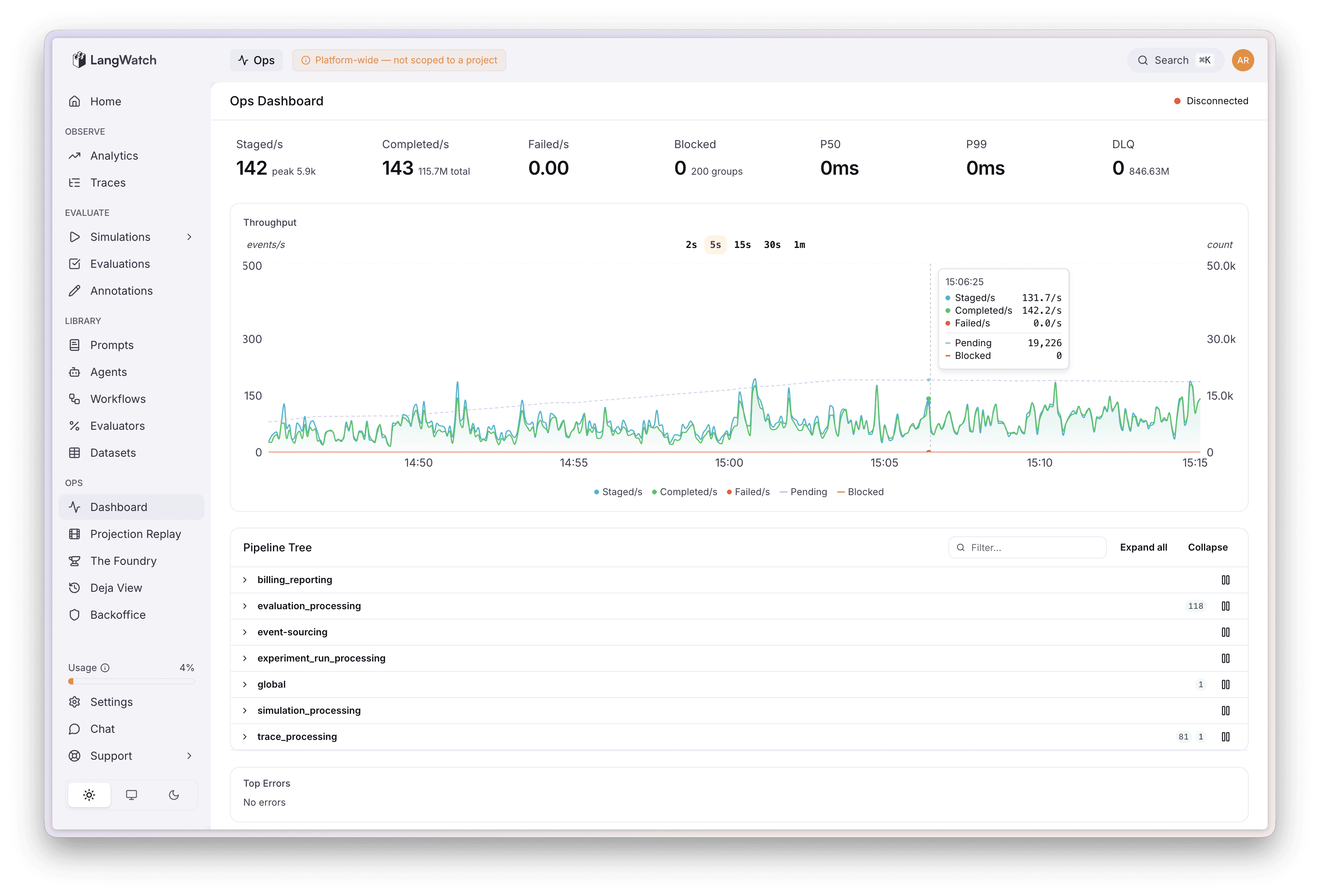Image resolution: width=1320 pixels, height=896 pixels.
Task: Open Projection Replay in sidebar
Action: pos(135,534)
